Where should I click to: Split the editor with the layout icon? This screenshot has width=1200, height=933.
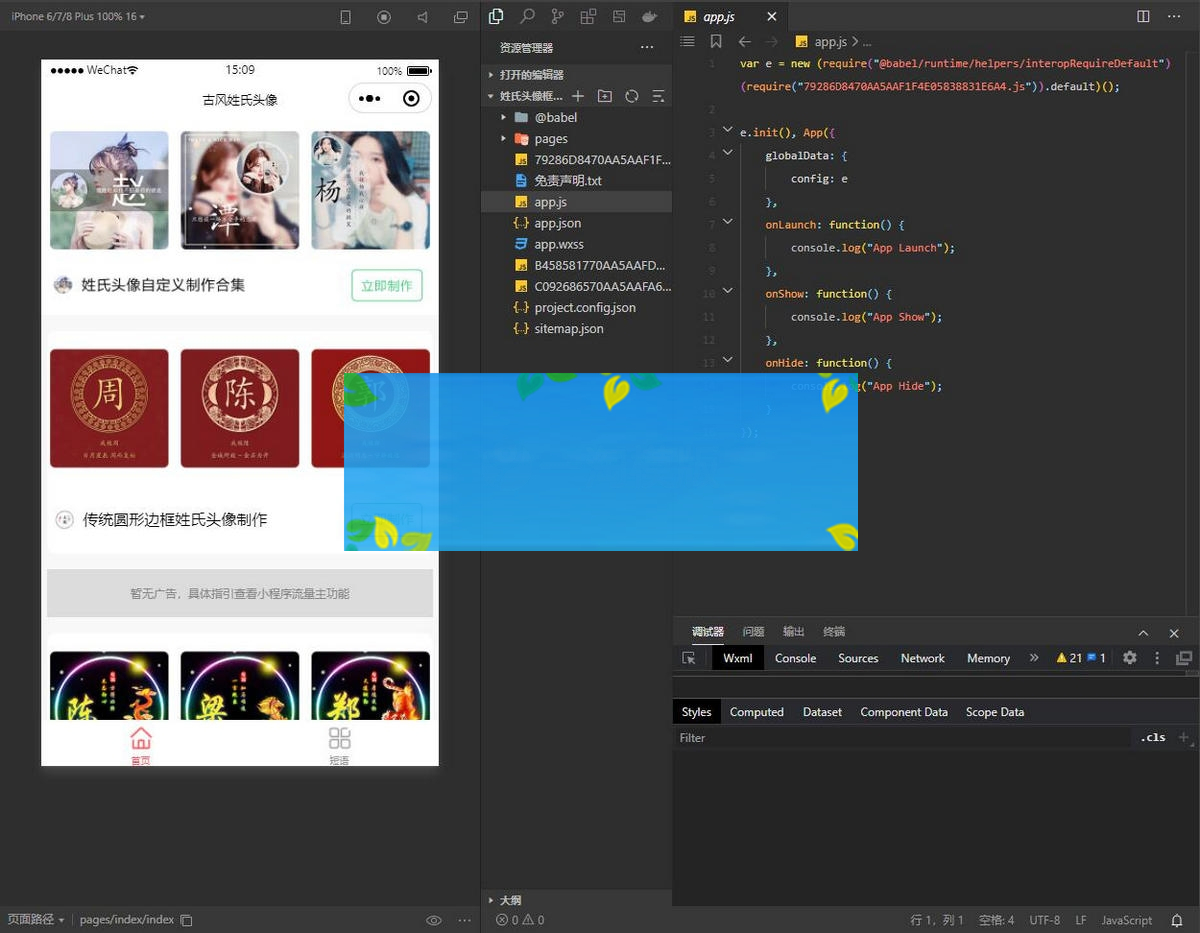pyautogui.click(x=1143, y=16)
